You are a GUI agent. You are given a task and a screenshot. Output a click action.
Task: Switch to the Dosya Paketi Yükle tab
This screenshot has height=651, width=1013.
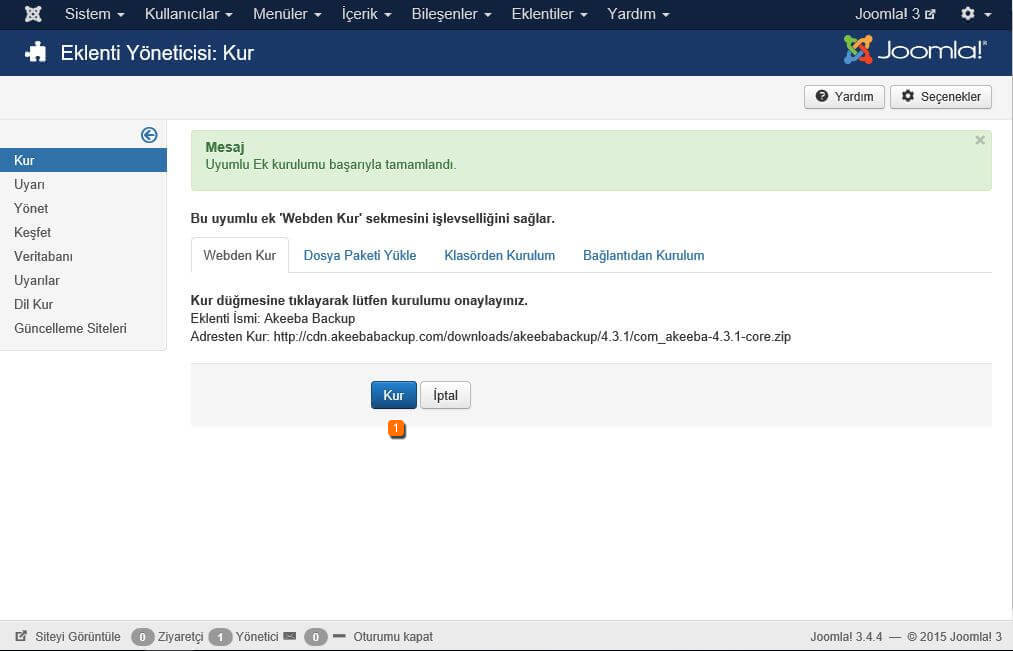pos(360,255)
